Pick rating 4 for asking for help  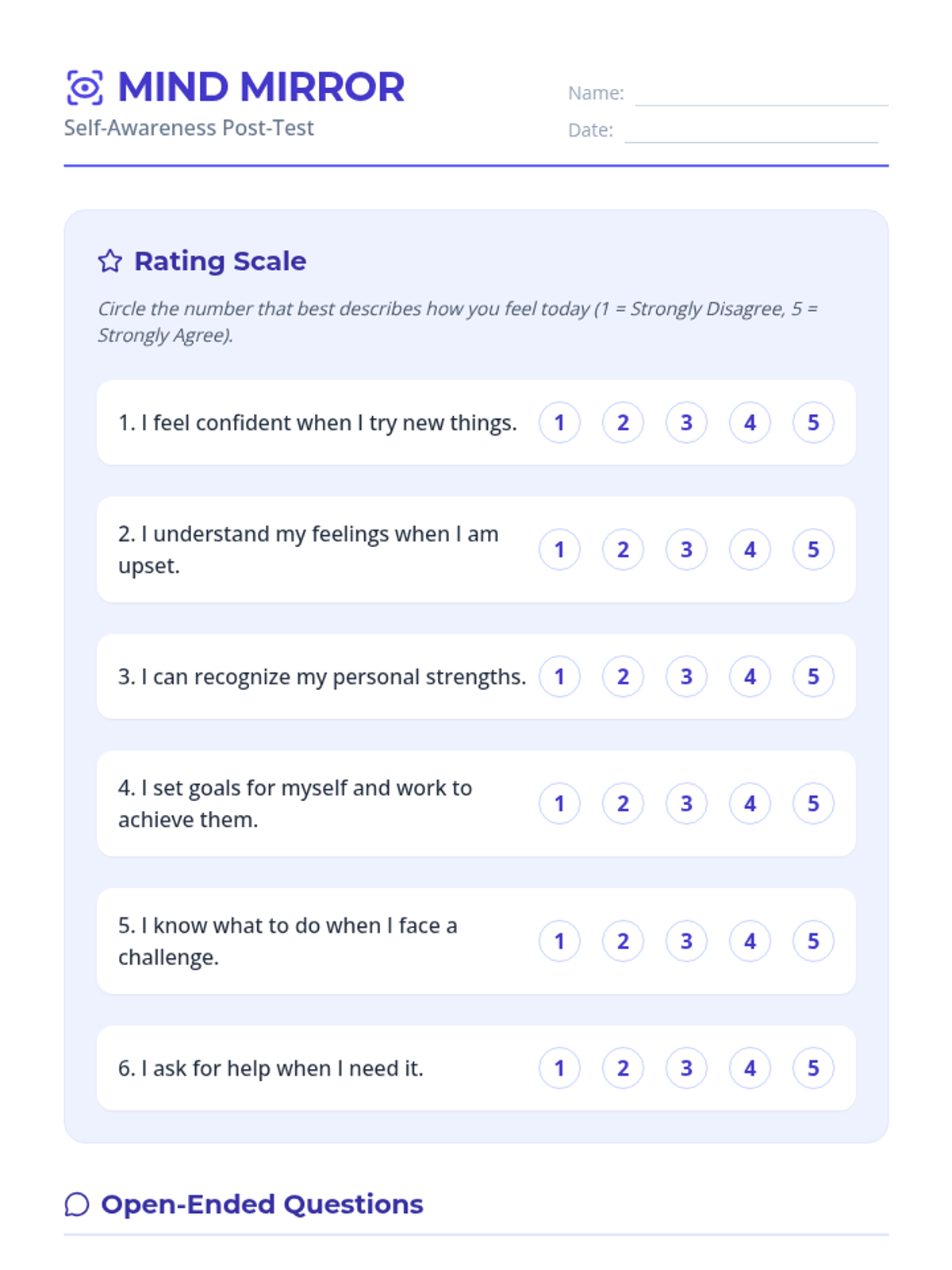750,1068
